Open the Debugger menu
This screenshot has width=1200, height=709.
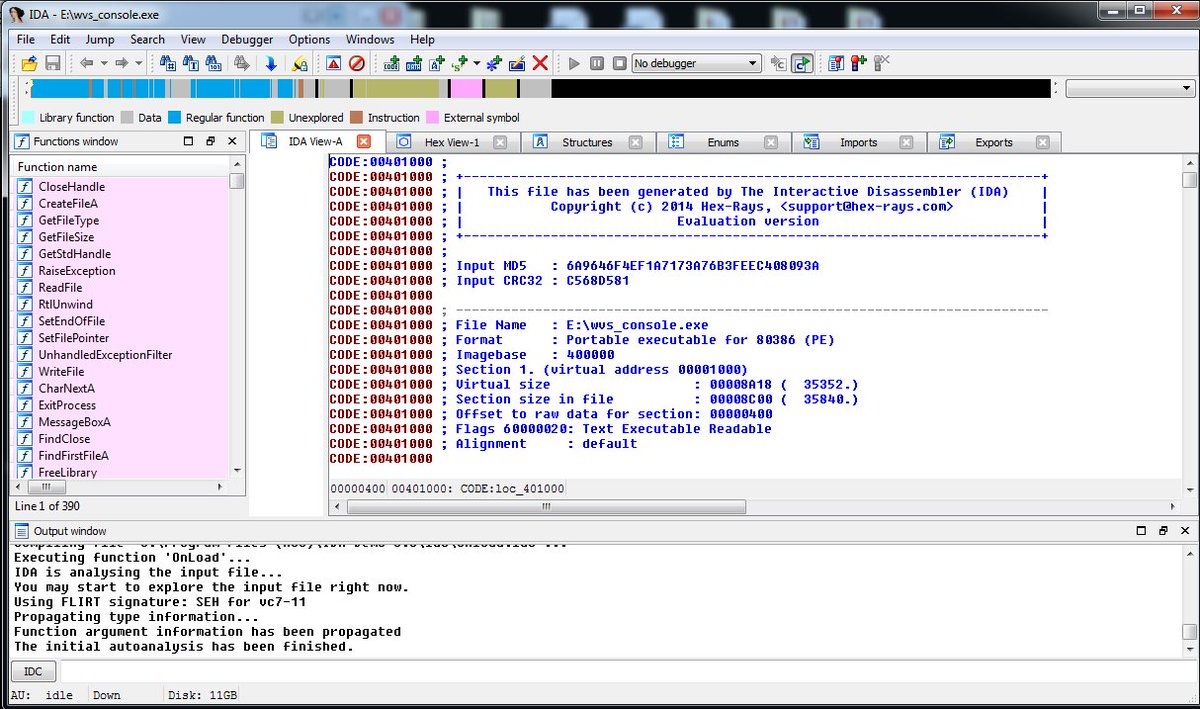coord(247,39)
